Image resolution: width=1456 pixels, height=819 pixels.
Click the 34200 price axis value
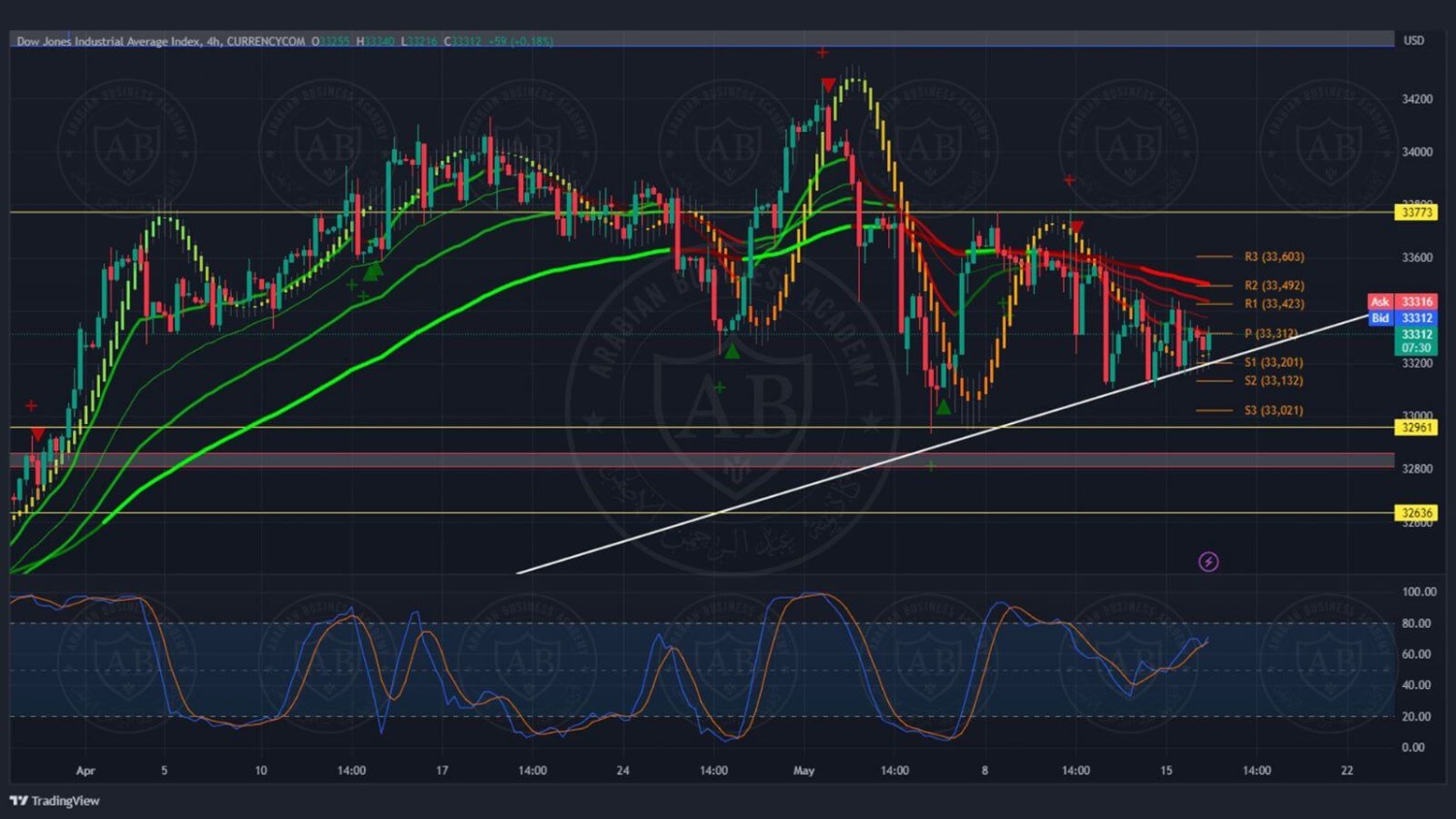pyautogui.click(x=1417, y=99)
